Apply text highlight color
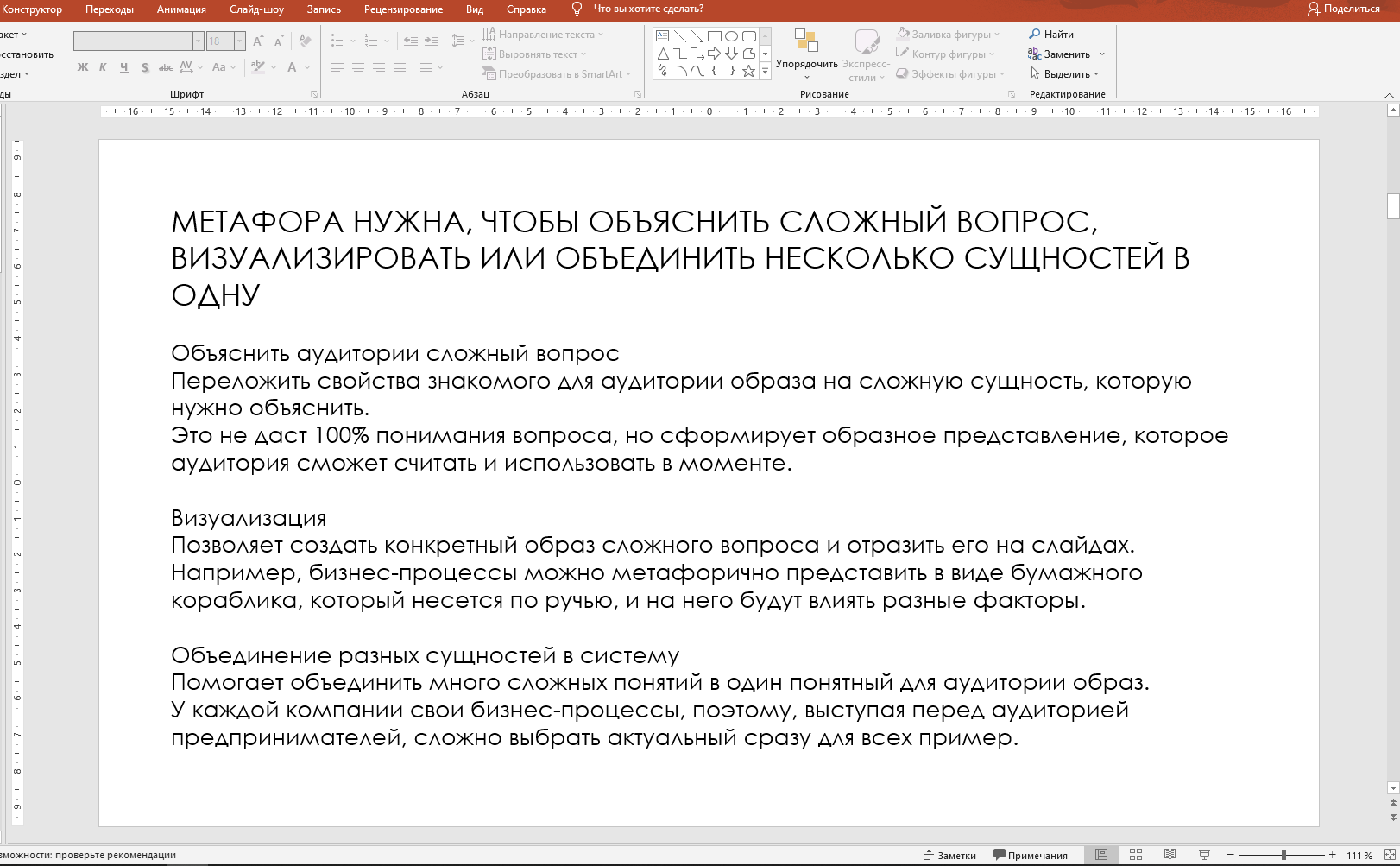This screenshot has width=1400, height=866. [257, 67]
